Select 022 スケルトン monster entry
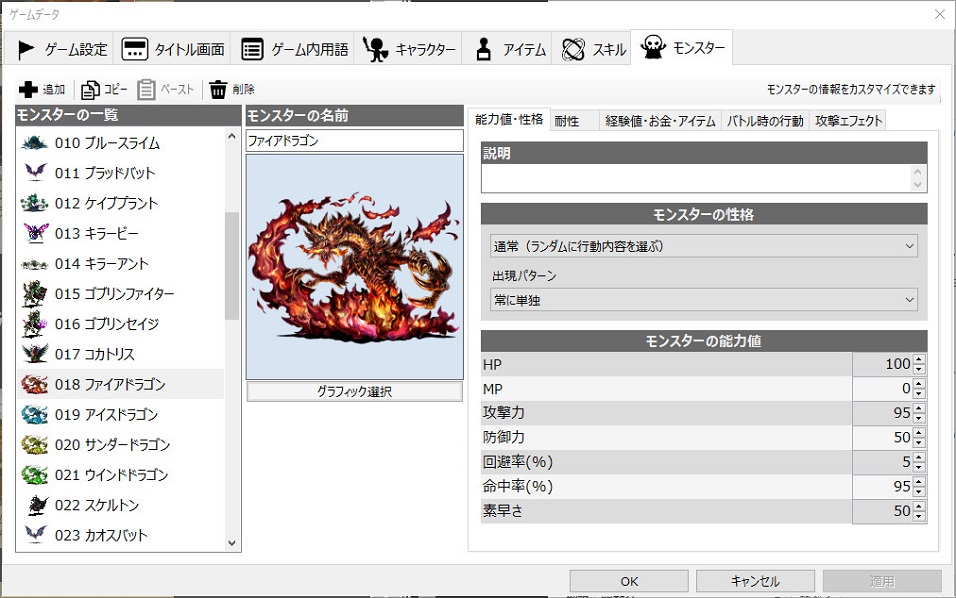The width and height of the screenshot is (956, 598). click(x=99, y=505)
